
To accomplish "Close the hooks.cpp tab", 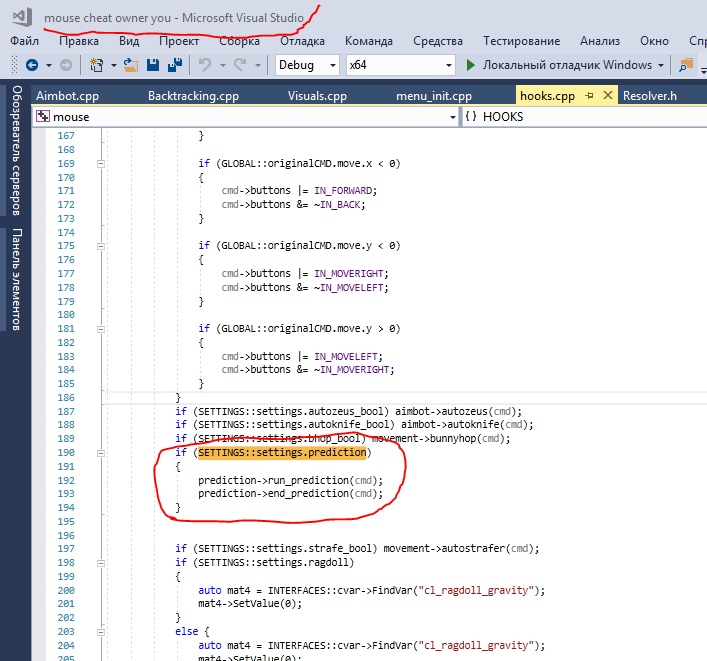I will point(607,95).
